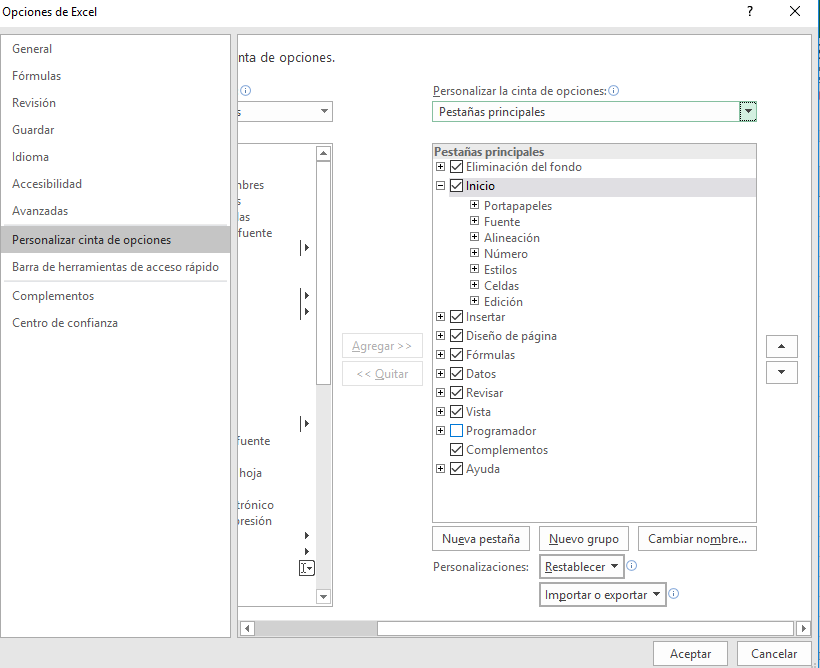Click the horizontal scrollbar left arrow

click(x=247, y=628)
